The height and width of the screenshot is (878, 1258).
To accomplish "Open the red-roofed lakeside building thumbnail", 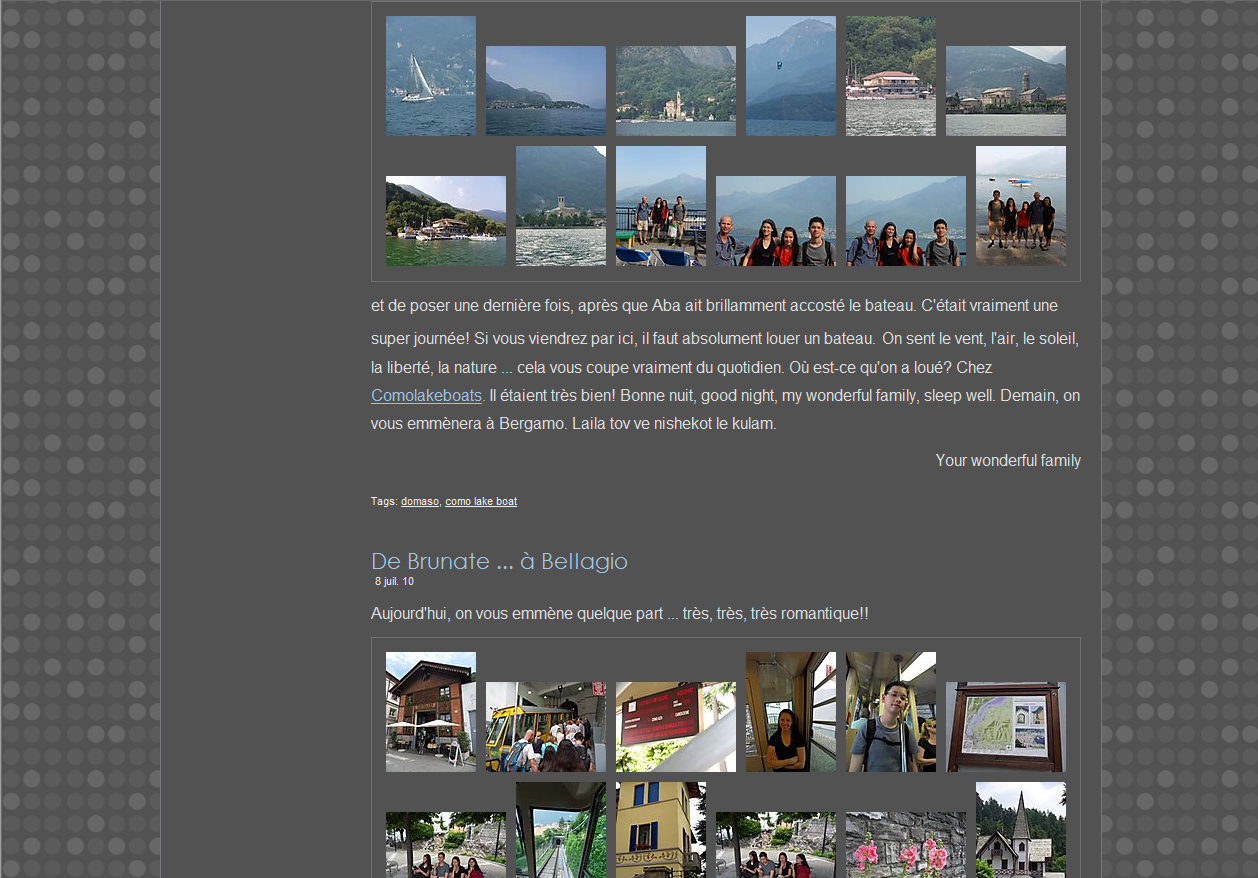I will point(891,76).
